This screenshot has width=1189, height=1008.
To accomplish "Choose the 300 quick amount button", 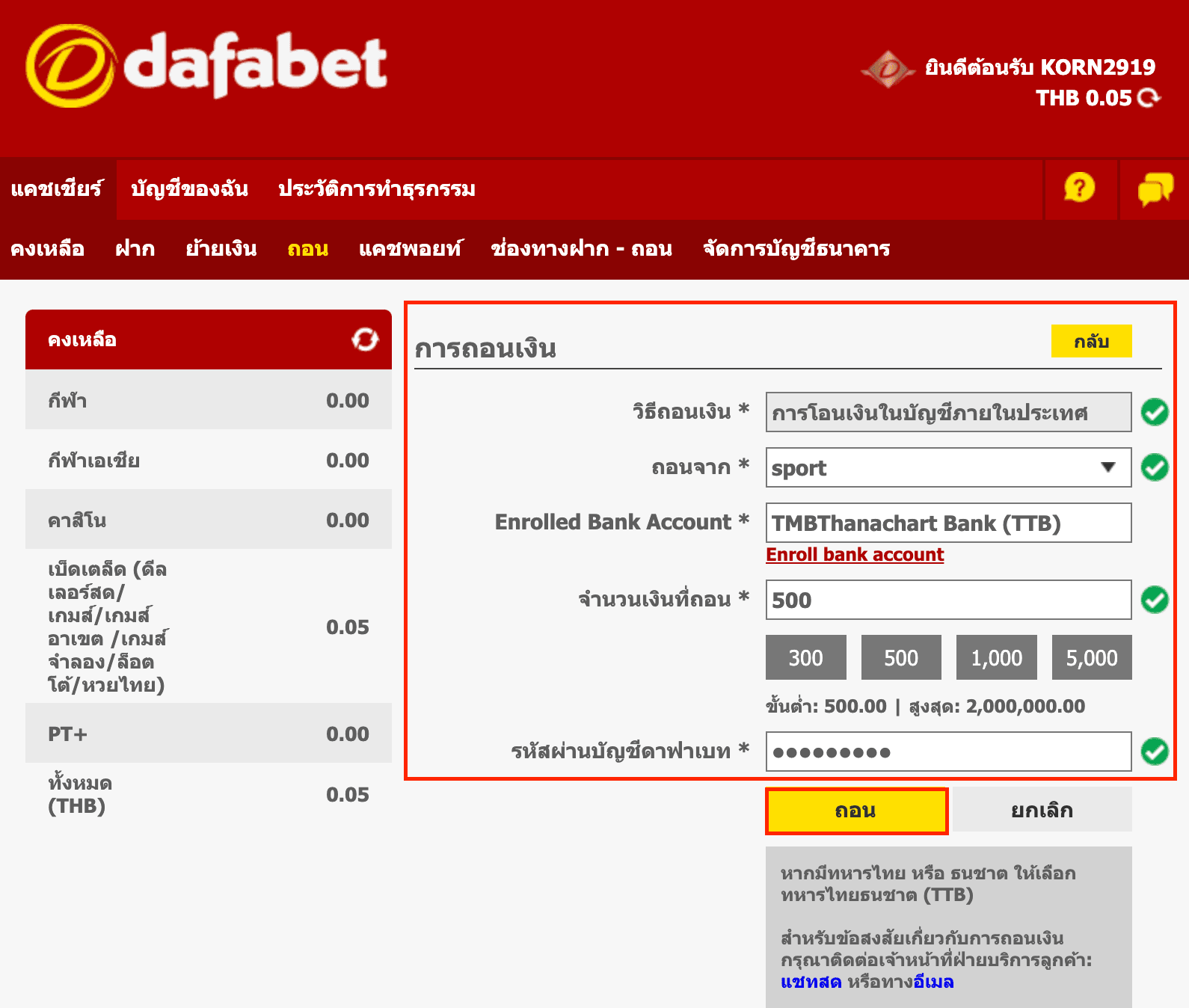I will [x=806, y=657].
